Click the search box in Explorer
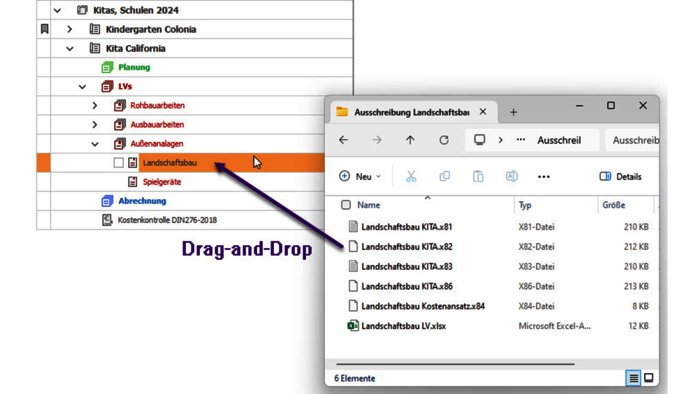700x394 pixels. pyautogui.click(x=633, y=140)
